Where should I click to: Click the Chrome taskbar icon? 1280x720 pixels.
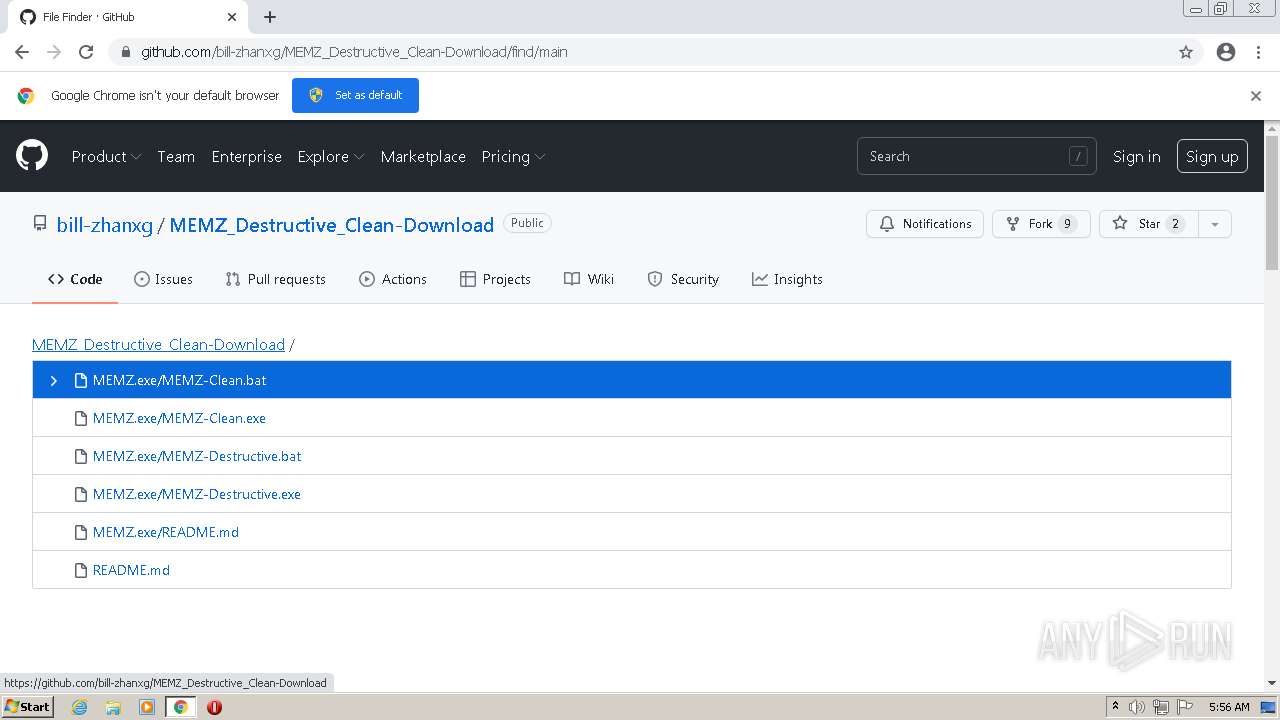click(x=181, y=707)
